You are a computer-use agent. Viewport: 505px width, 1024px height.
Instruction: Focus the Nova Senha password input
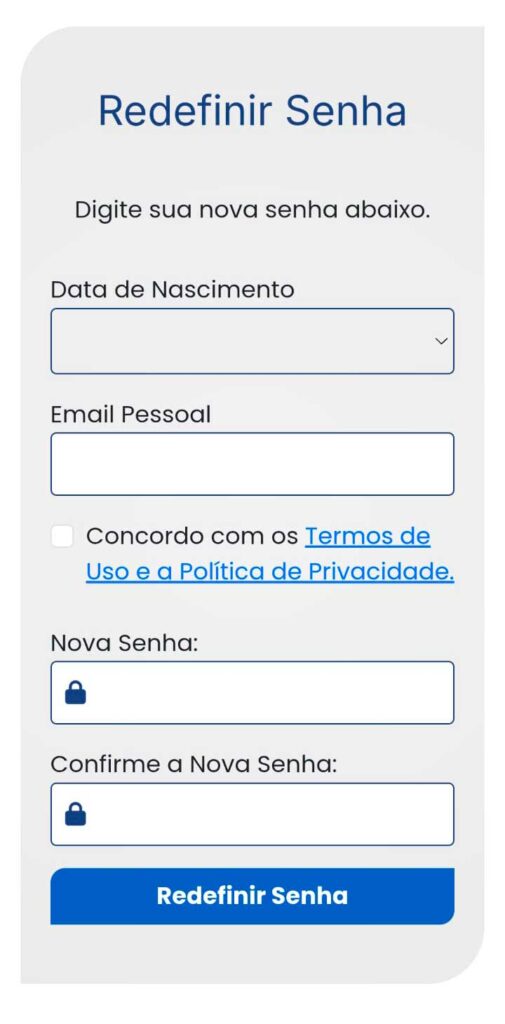(x=252, y=693)
